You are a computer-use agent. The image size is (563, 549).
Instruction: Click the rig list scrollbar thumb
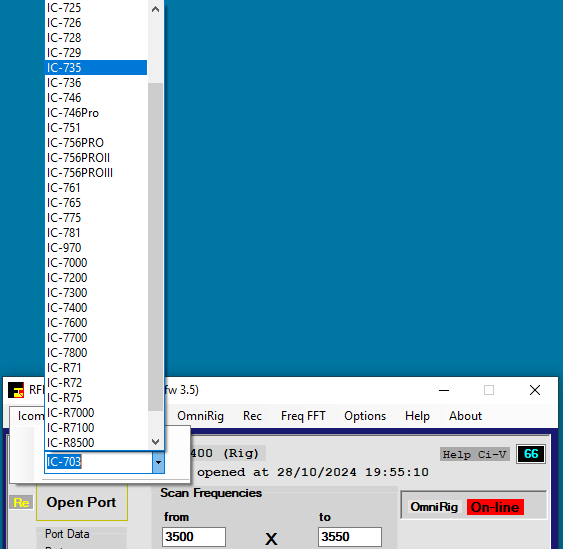[155, 247]
